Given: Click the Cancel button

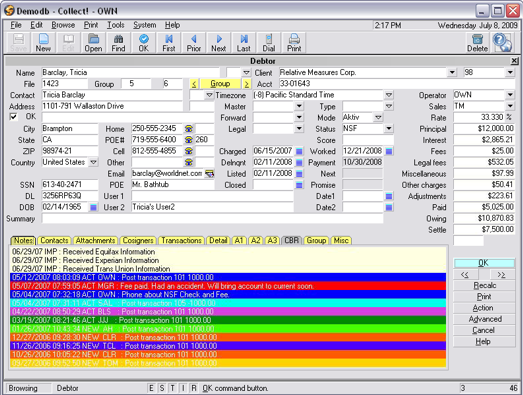Looking at the screenshot, I should point(484,330).
